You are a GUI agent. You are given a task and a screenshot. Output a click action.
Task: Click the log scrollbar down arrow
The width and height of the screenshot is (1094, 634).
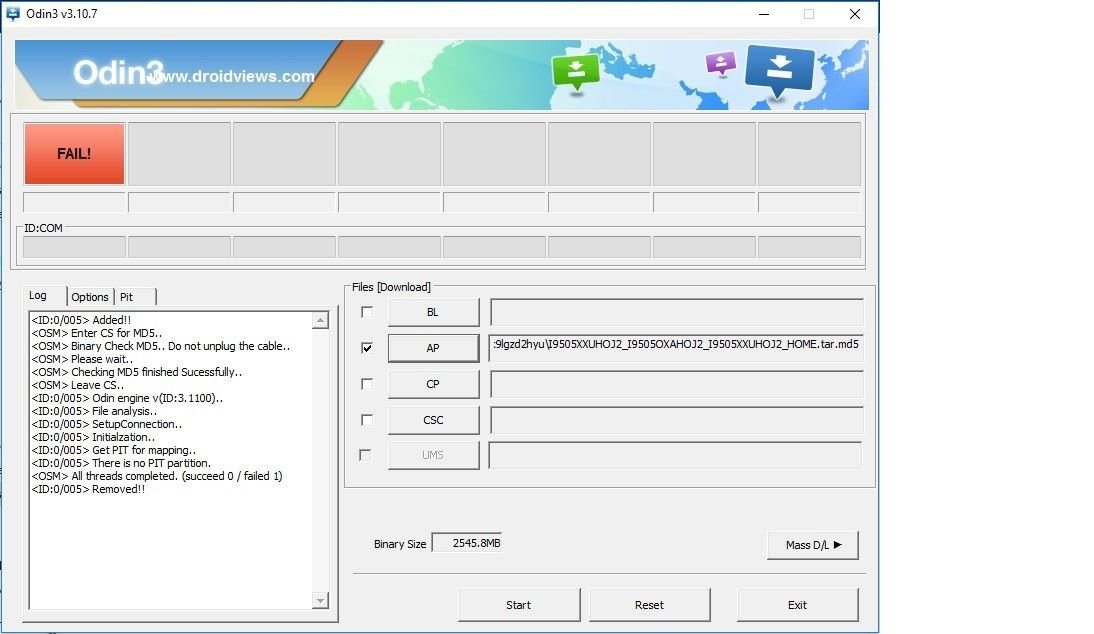pyautogui.click(x=320, y=601)
